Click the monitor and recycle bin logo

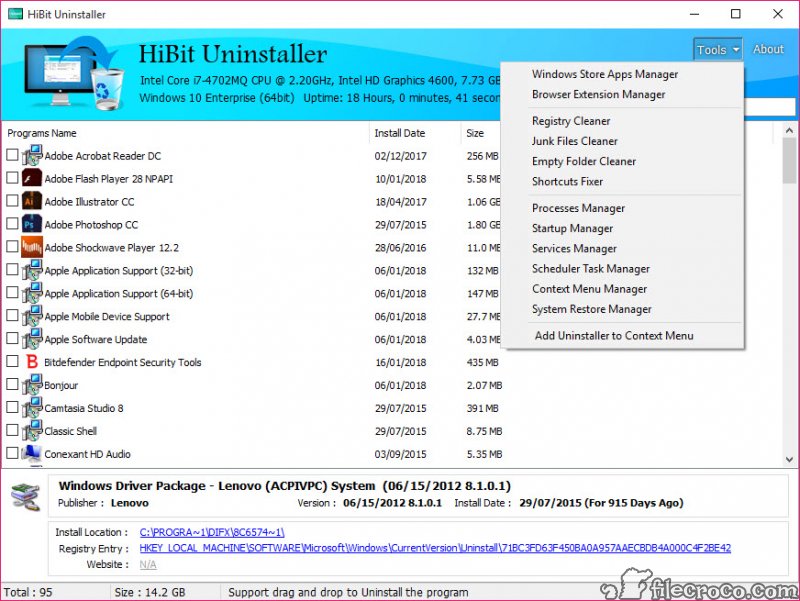(74, 73)
